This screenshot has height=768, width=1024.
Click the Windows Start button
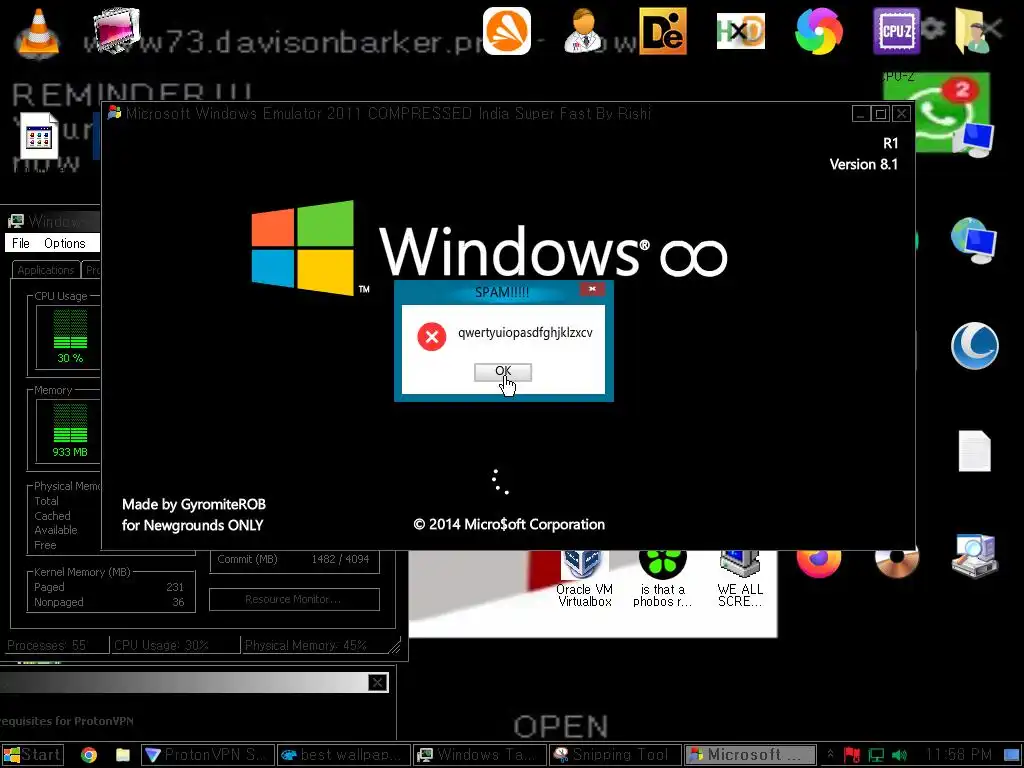[33, 755]
